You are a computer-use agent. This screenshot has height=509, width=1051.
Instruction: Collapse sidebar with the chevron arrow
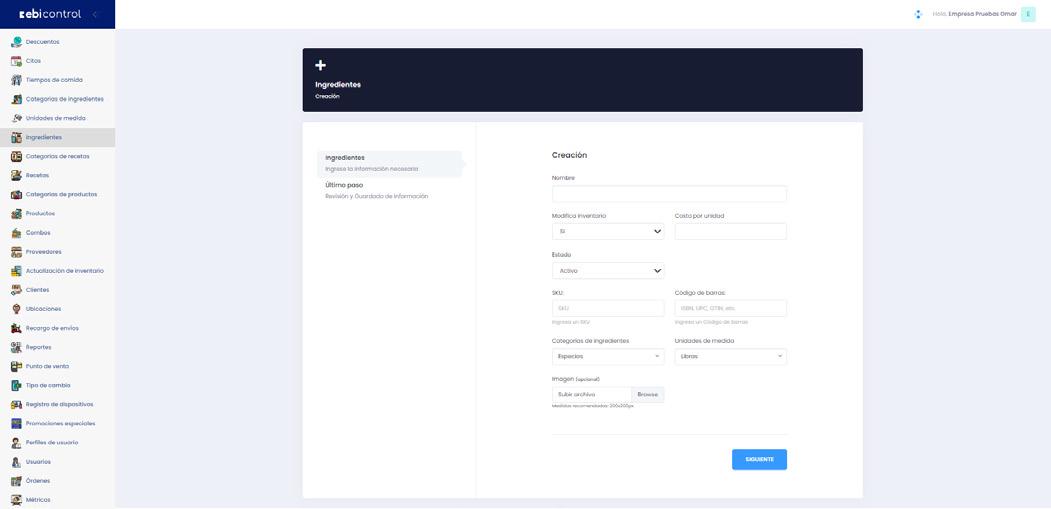pos(95,14)
